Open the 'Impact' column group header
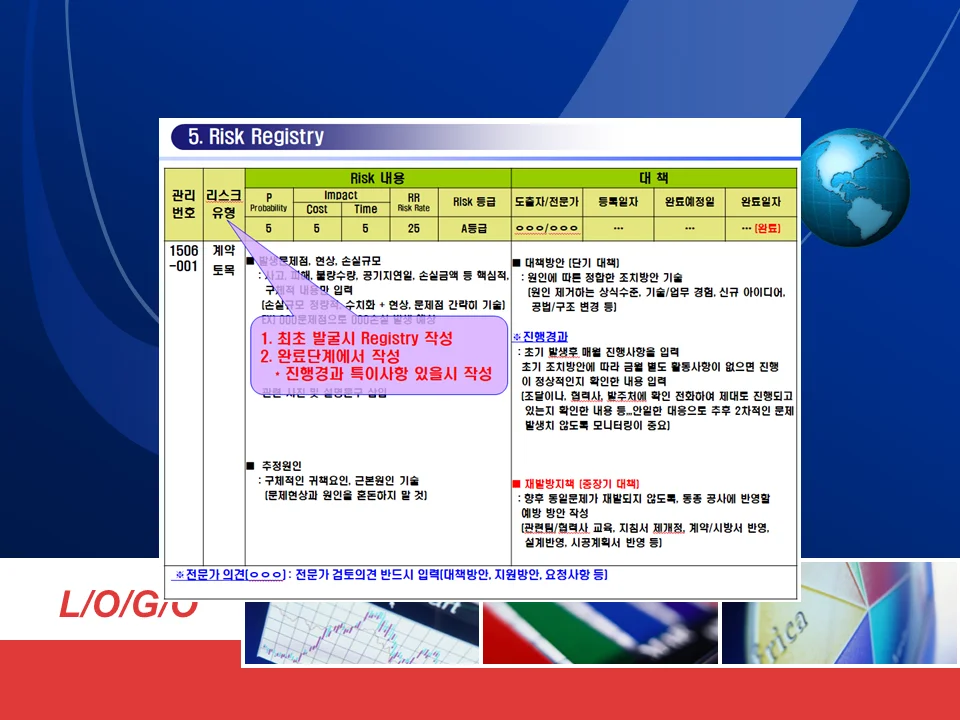 339,196
